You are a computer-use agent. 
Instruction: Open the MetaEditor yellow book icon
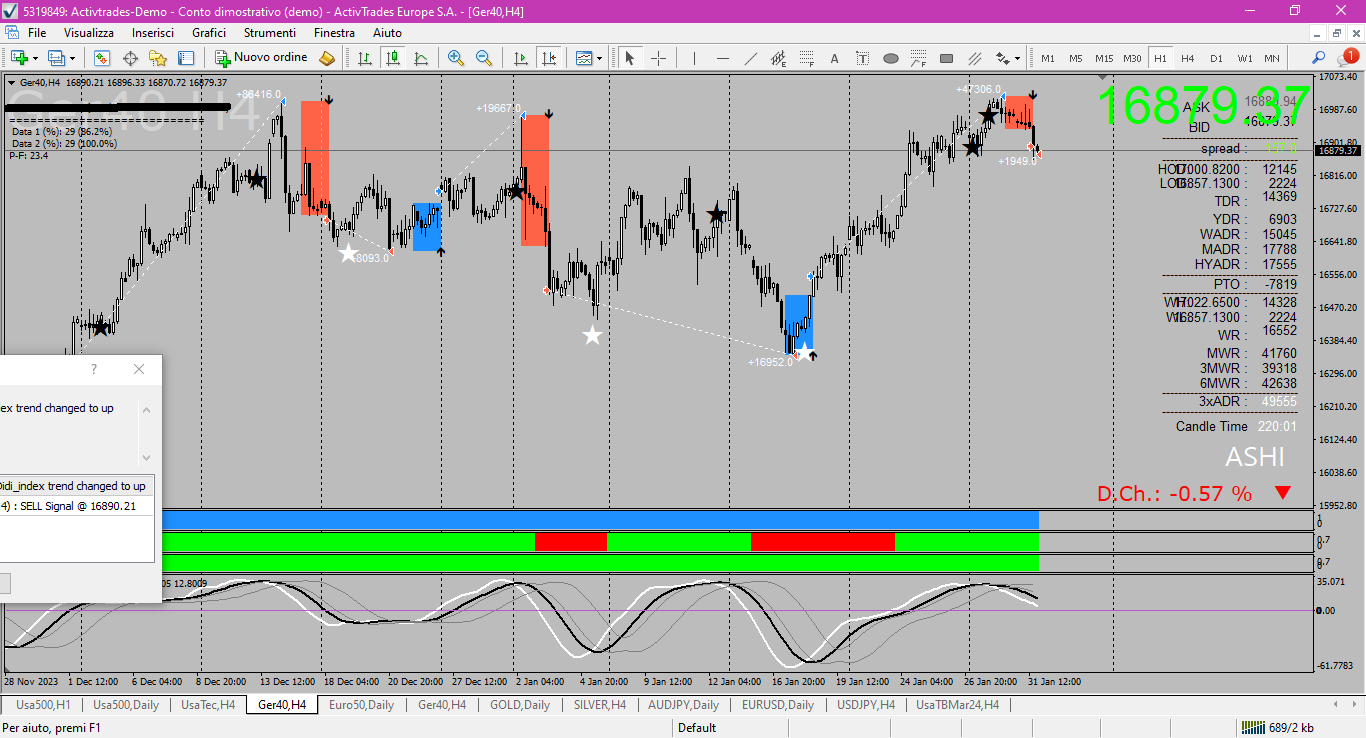(x=326, y=58)
